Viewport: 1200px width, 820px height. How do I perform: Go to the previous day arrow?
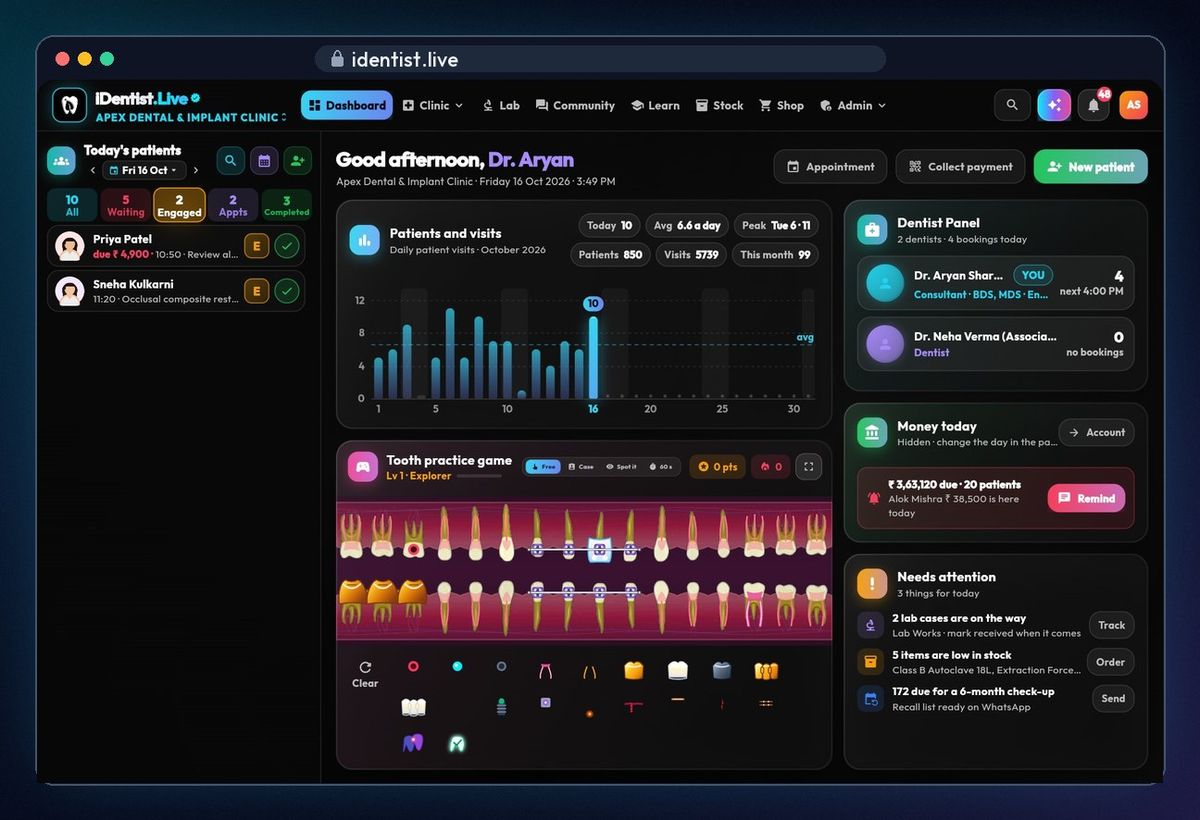pos(93,170)
